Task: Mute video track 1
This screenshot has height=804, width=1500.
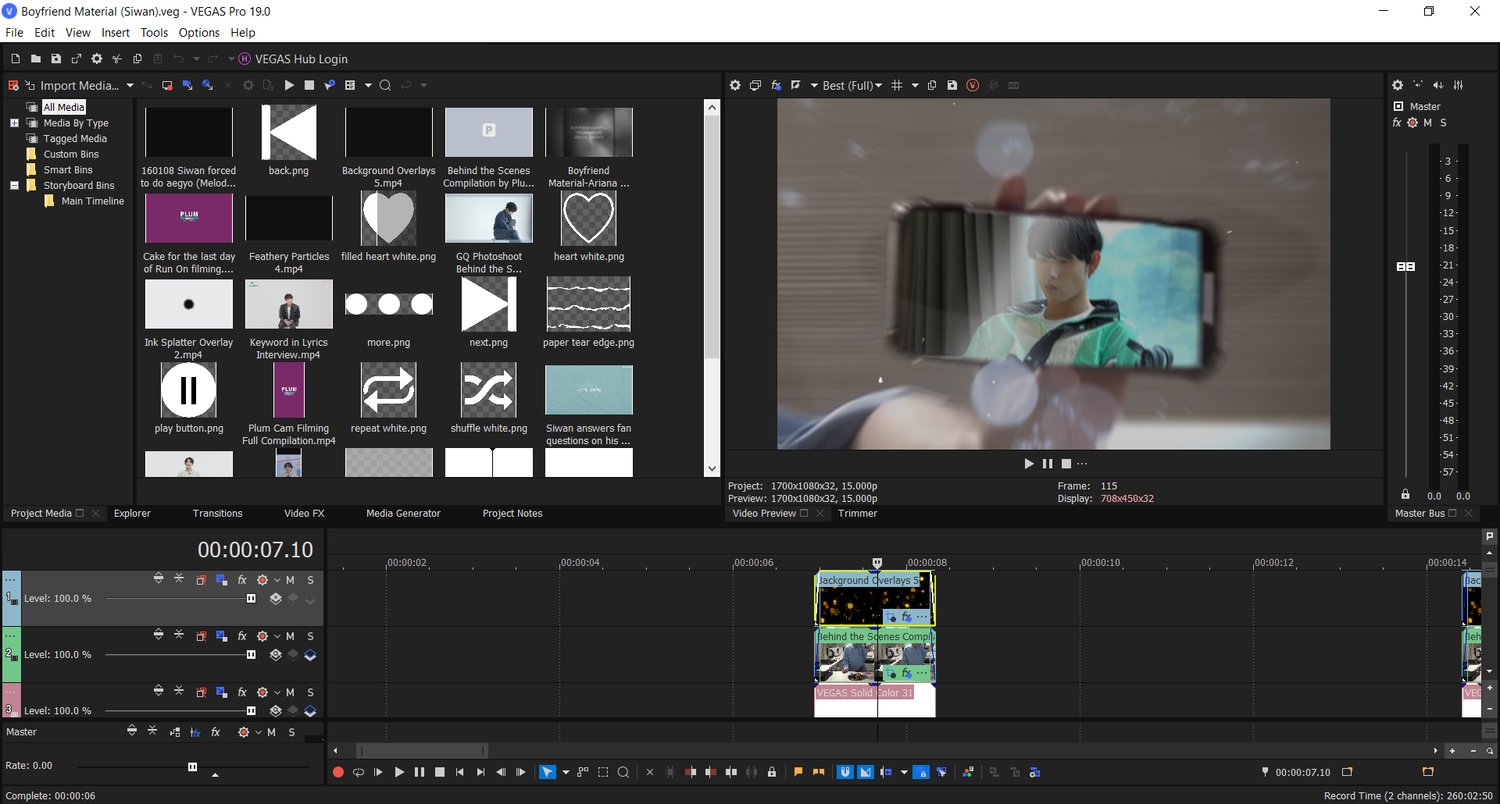Action: 290,580
